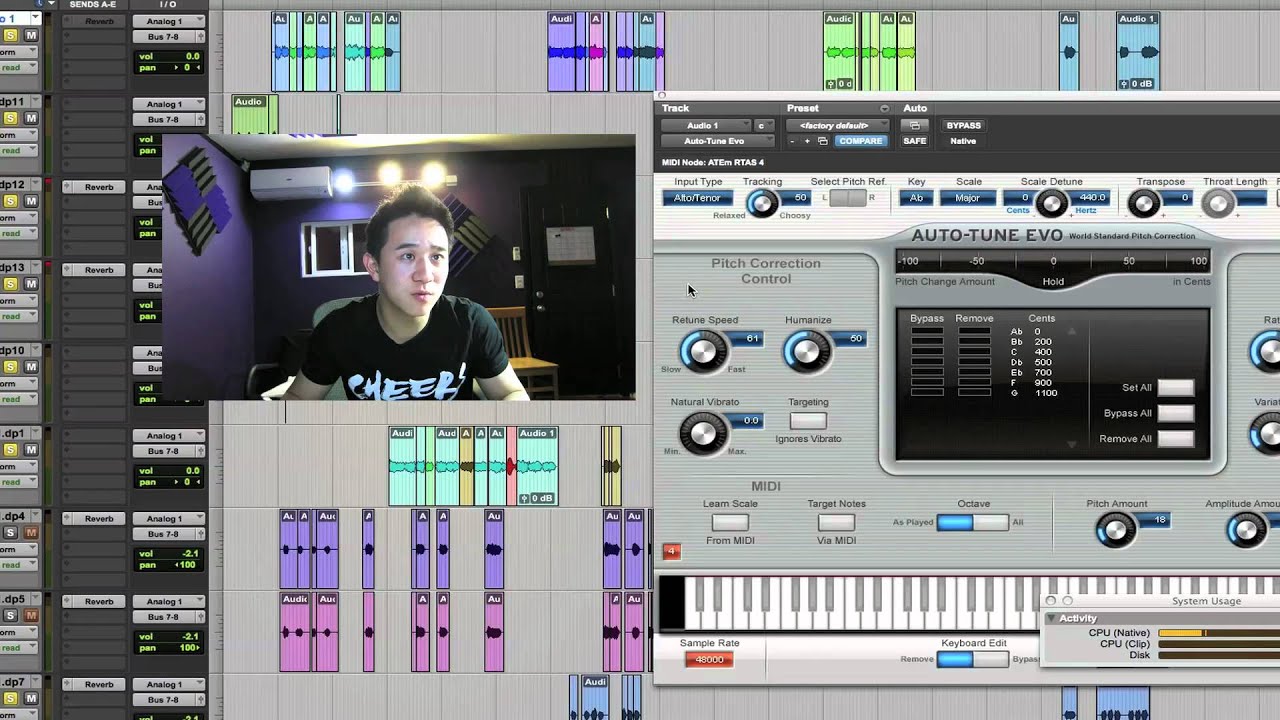The image size is (1280, 720).
Task: Click the Sample Rate 48000 display
Action: click(708, 659)
